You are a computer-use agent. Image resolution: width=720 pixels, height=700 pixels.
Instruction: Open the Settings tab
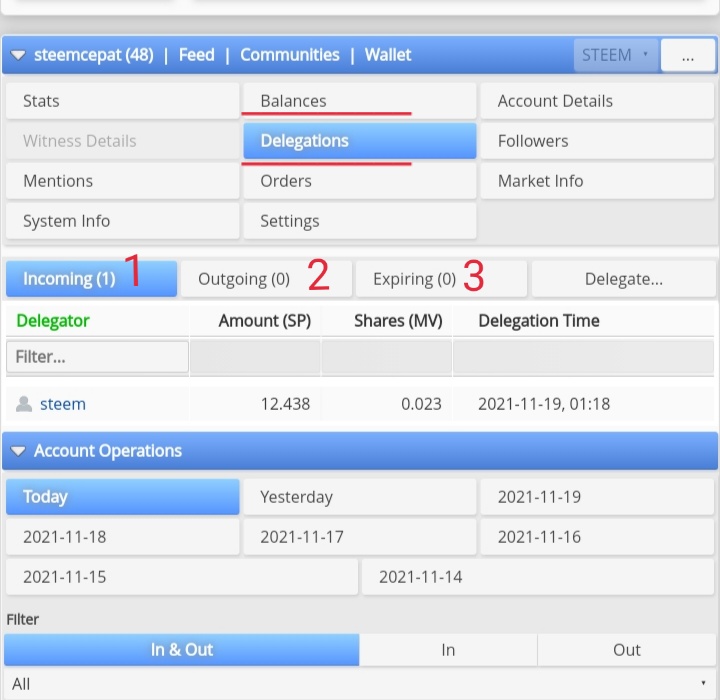tap(360, 221)
